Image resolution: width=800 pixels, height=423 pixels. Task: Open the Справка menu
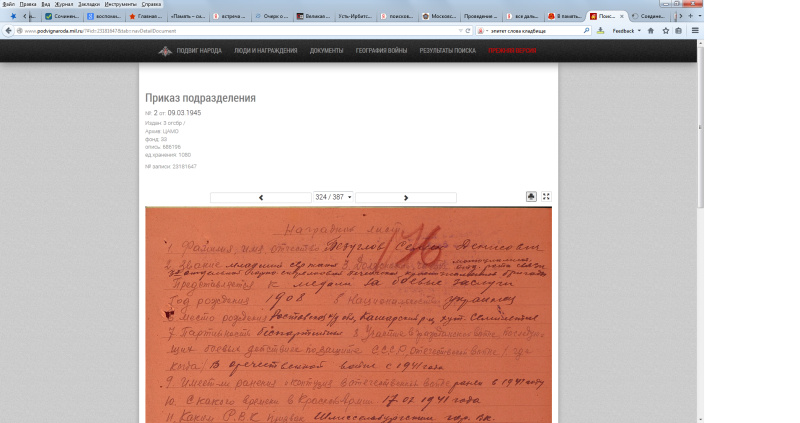click(151, 4)
